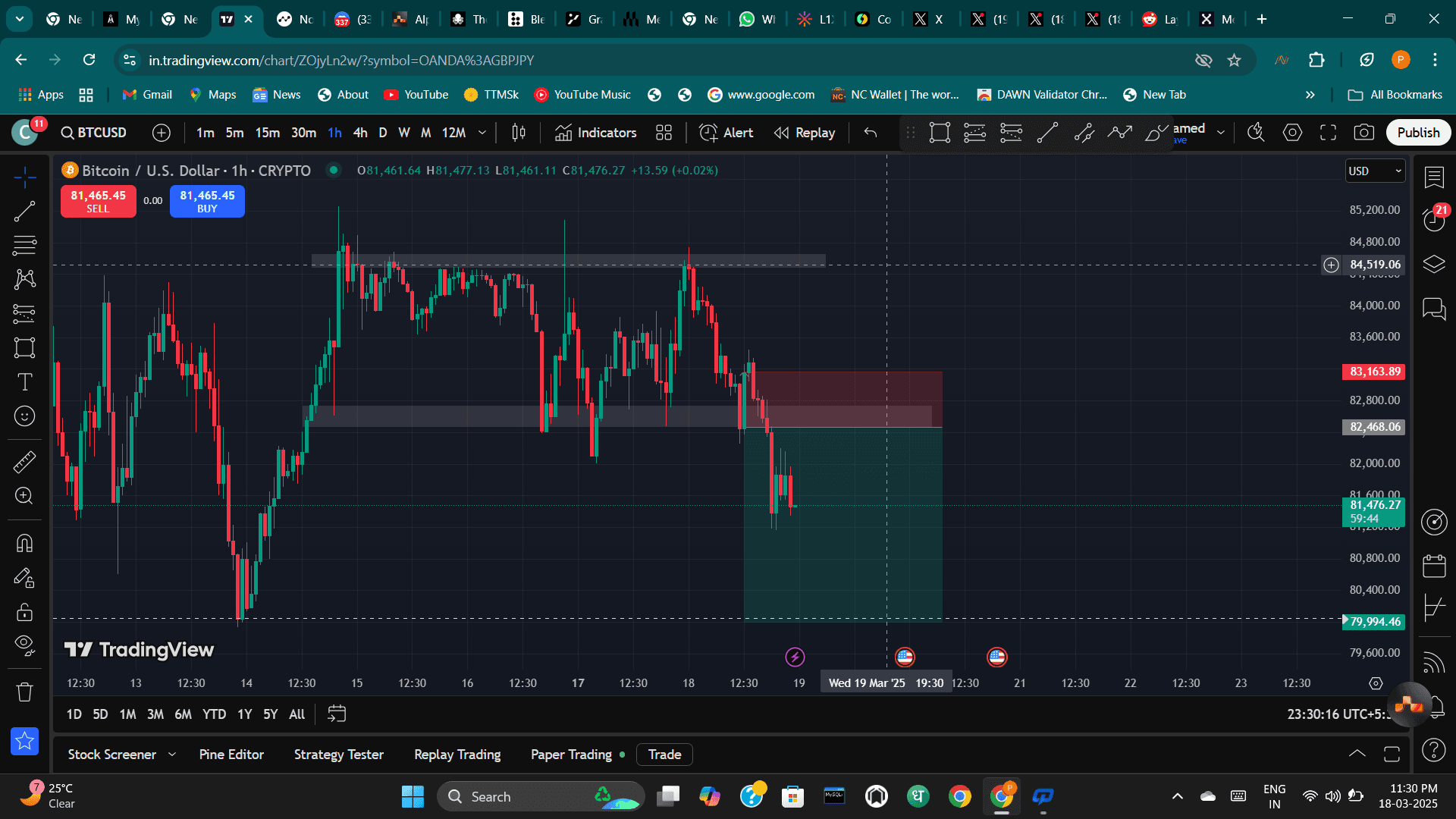1456x819 pixels.
Task: Click the blue BUY price button
Action: click(x=207, y=202)
